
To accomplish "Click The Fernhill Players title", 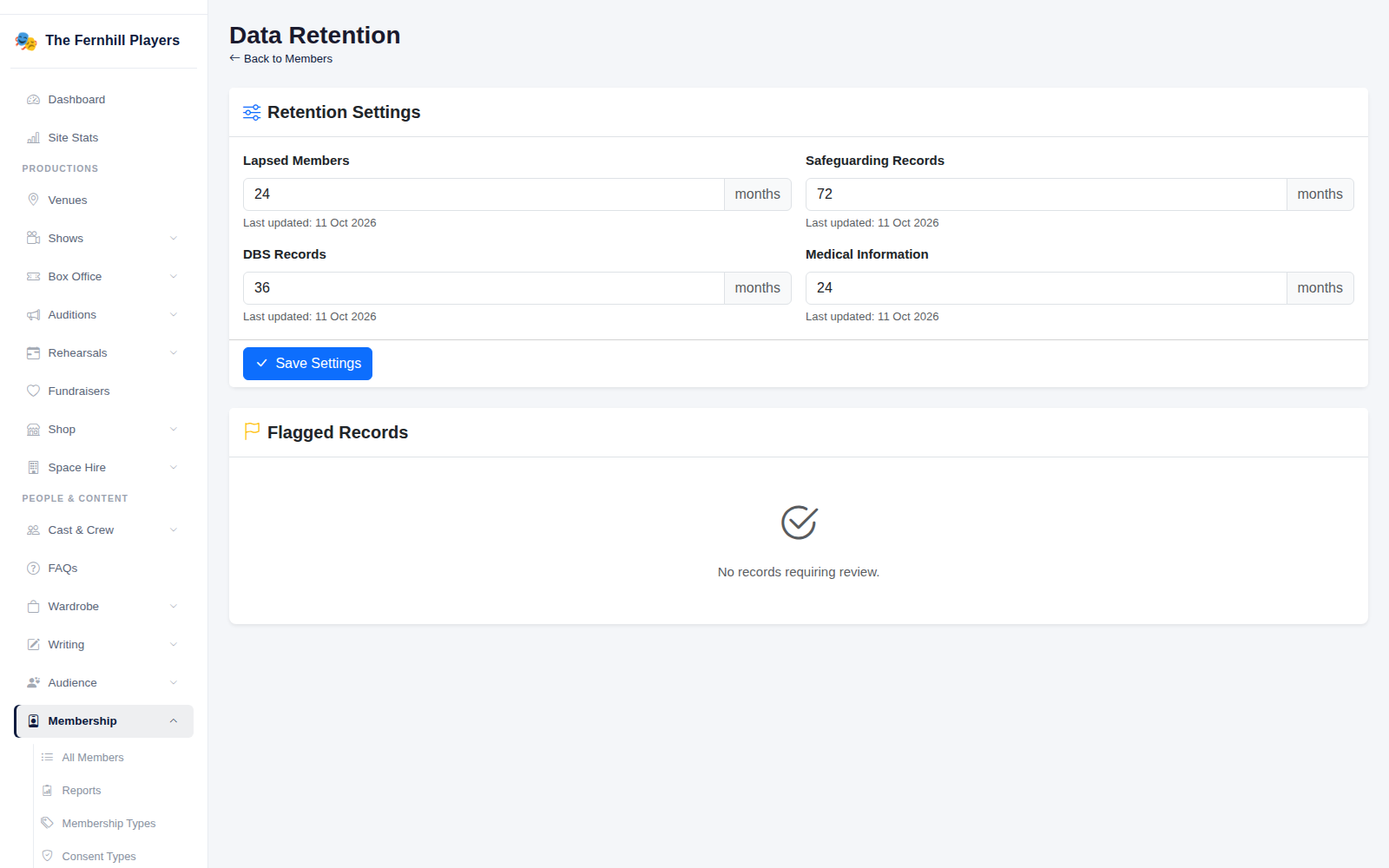I will [112, 41].
